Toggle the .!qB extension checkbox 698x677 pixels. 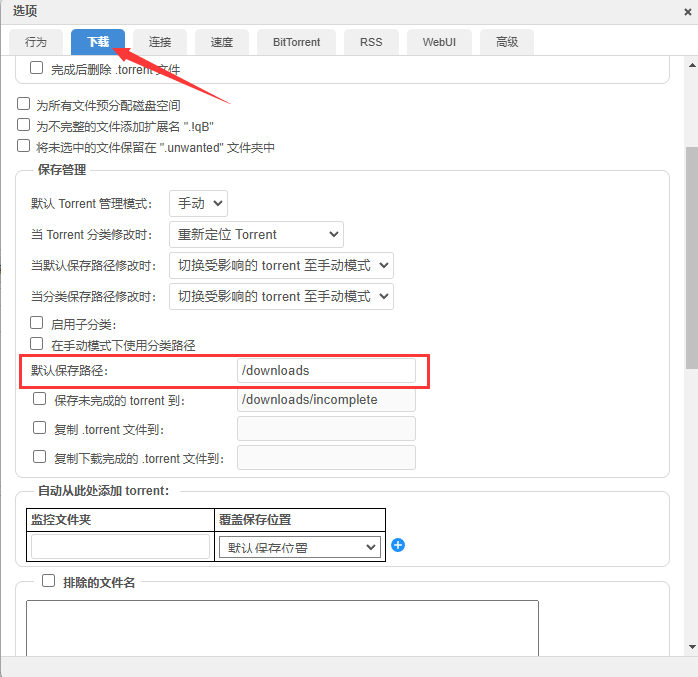[x=24, y=125]
